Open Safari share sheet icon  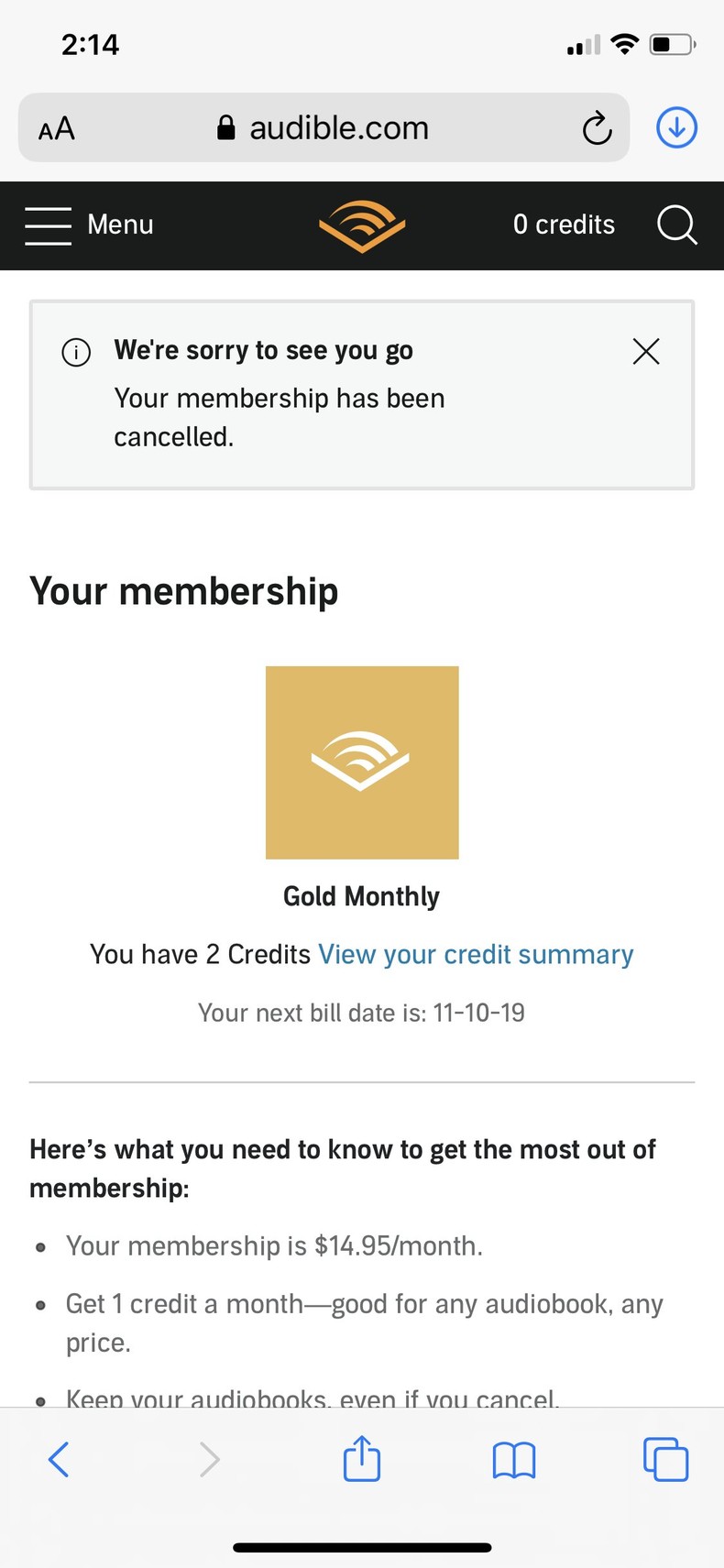(x=362, y=1459)
